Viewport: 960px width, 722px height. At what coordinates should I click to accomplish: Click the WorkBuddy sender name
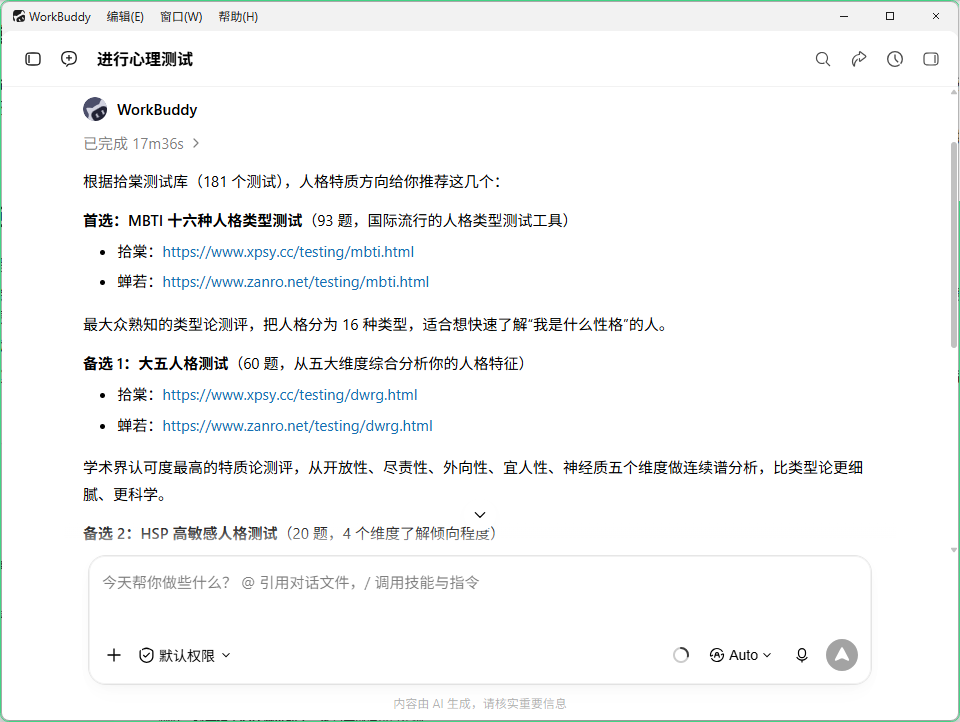click(x=157, y=110)
